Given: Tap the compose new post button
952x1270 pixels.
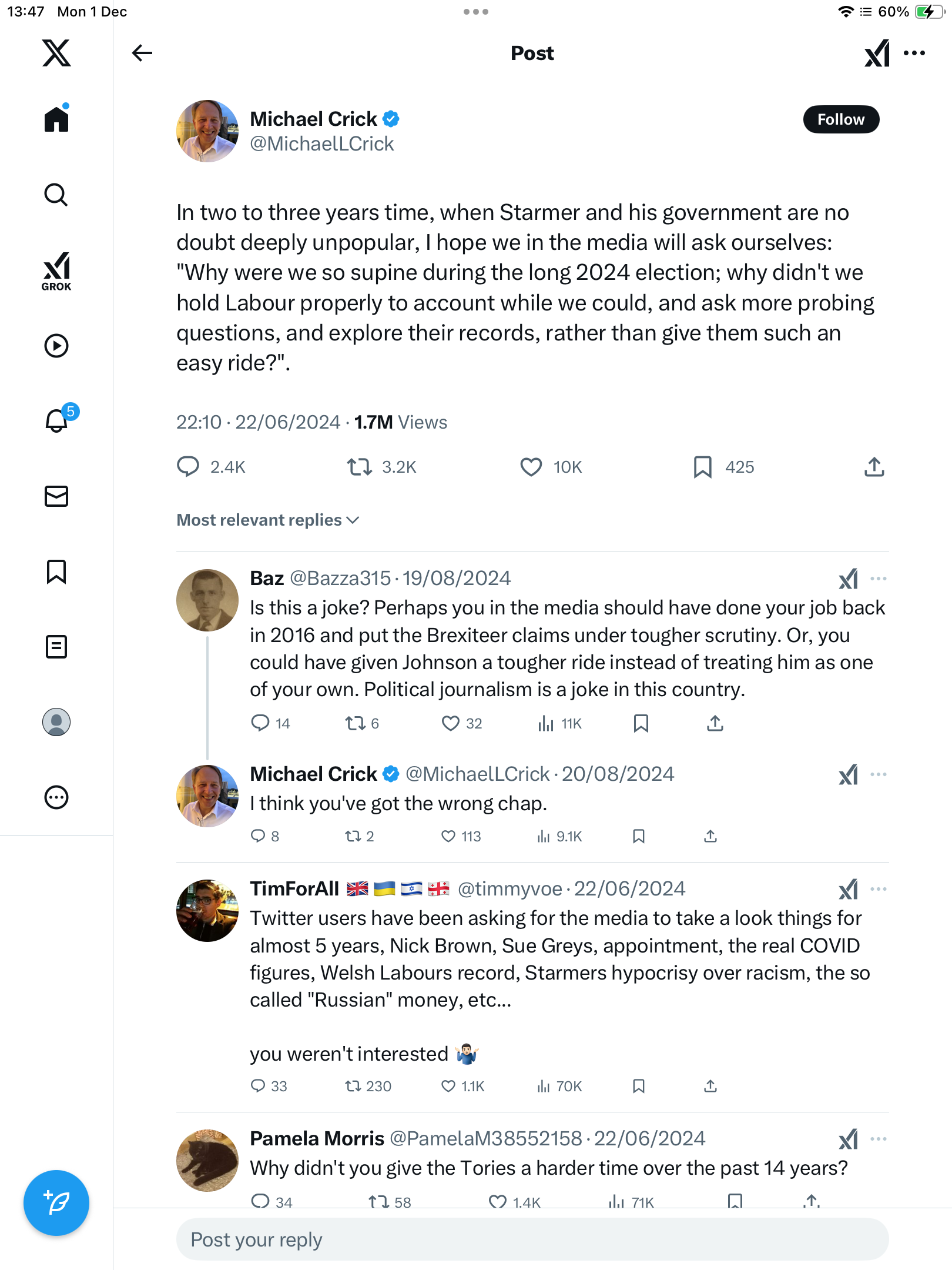Looking at the screenshot, I should tap(56, 1202).
